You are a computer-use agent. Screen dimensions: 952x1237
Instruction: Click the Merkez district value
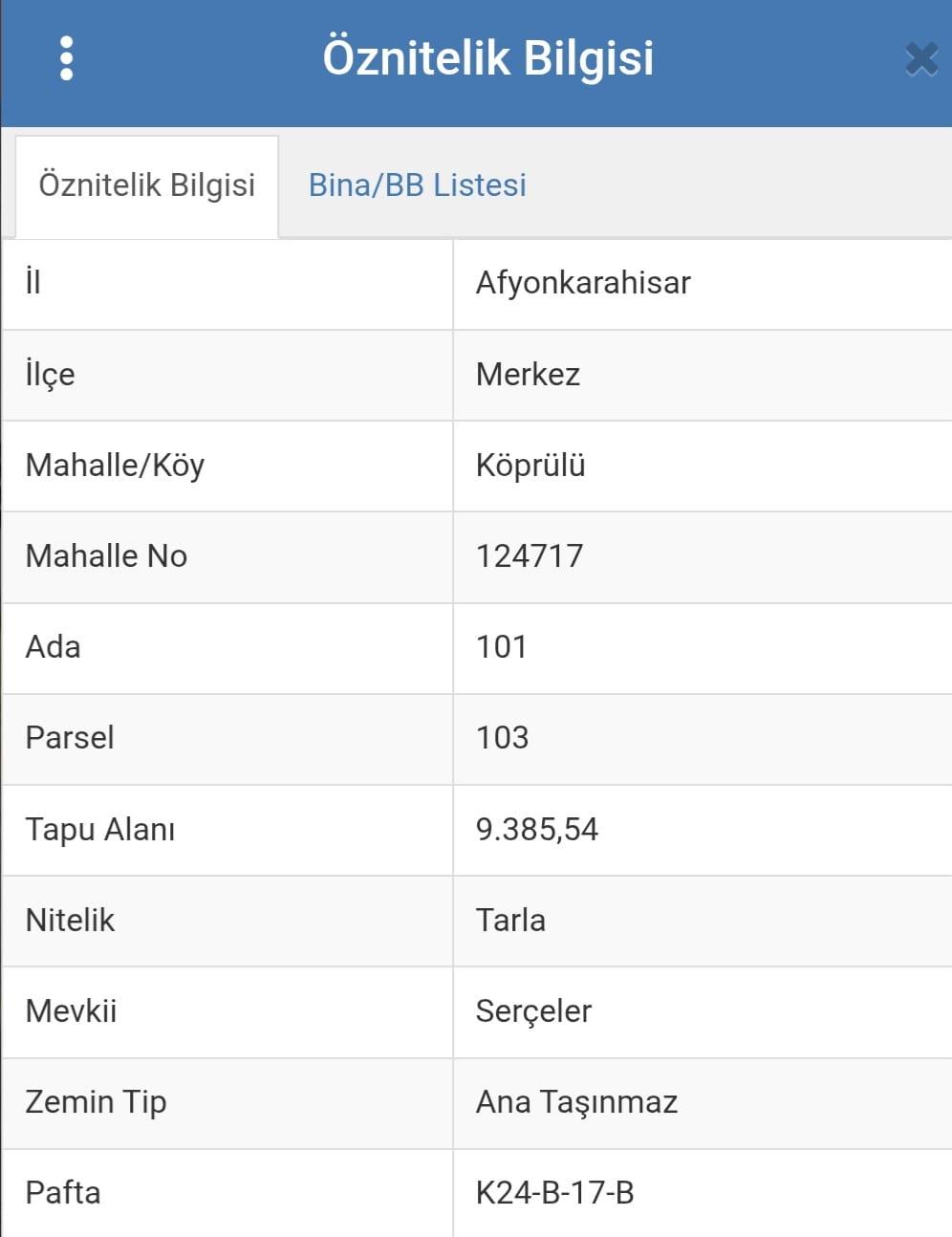tap(528, 374)
